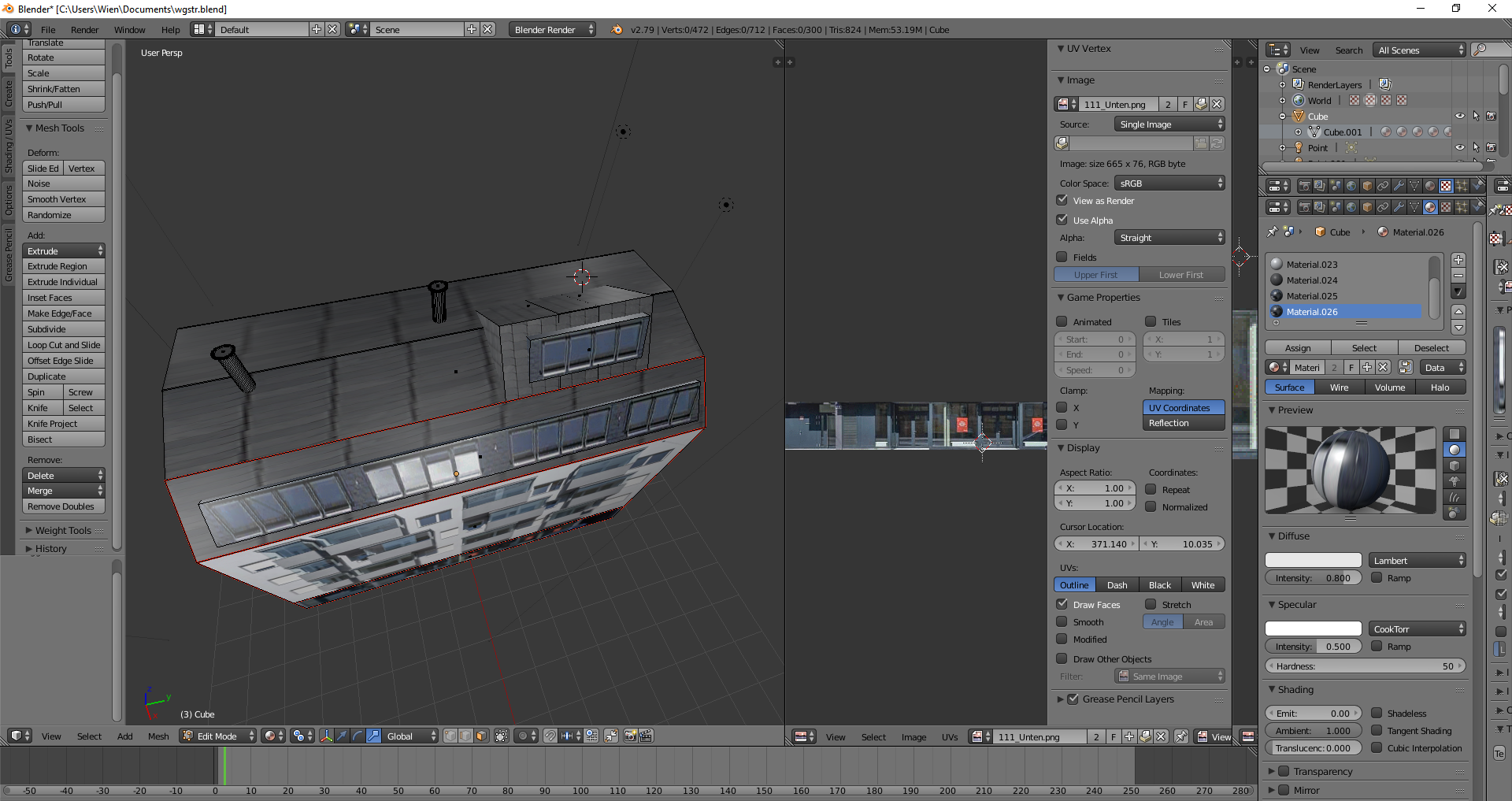
Task: Select Material.024 in the material list
Action: [x=1312, y=280]
